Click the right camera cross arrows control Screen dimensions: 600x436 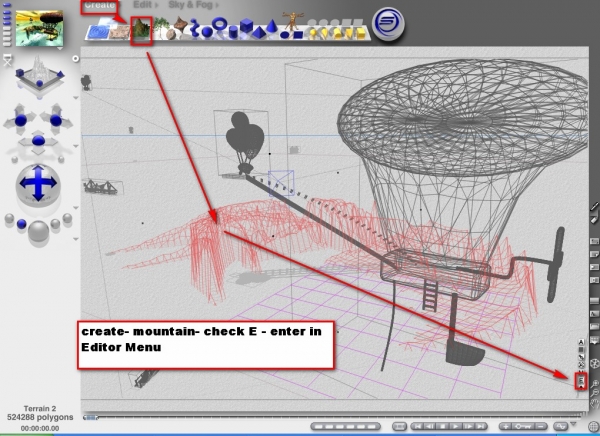(x=56, y=119)
